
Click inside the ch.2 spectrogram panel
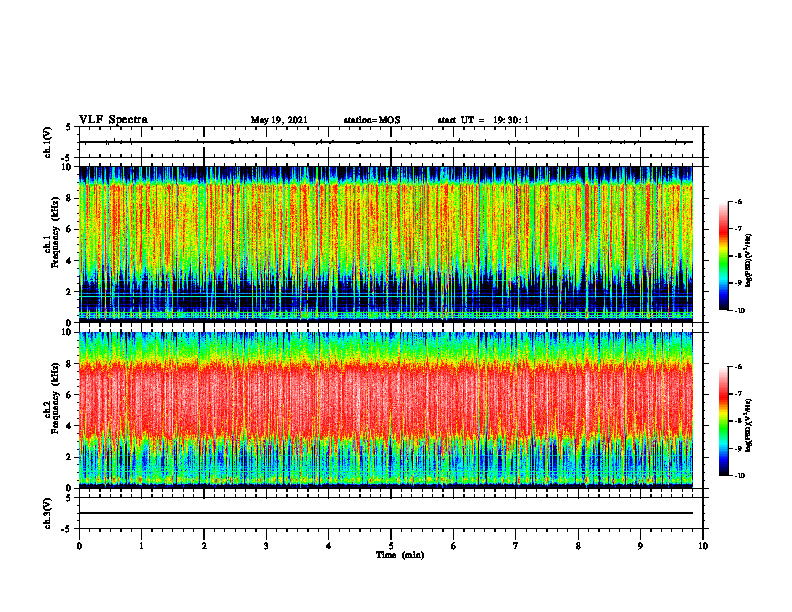coord(386,410)
